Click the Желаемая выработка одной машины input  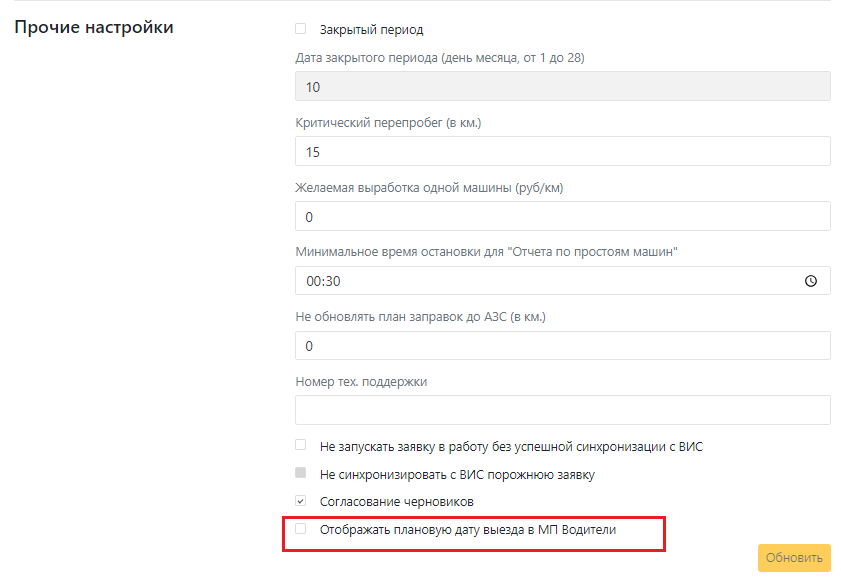563,216
